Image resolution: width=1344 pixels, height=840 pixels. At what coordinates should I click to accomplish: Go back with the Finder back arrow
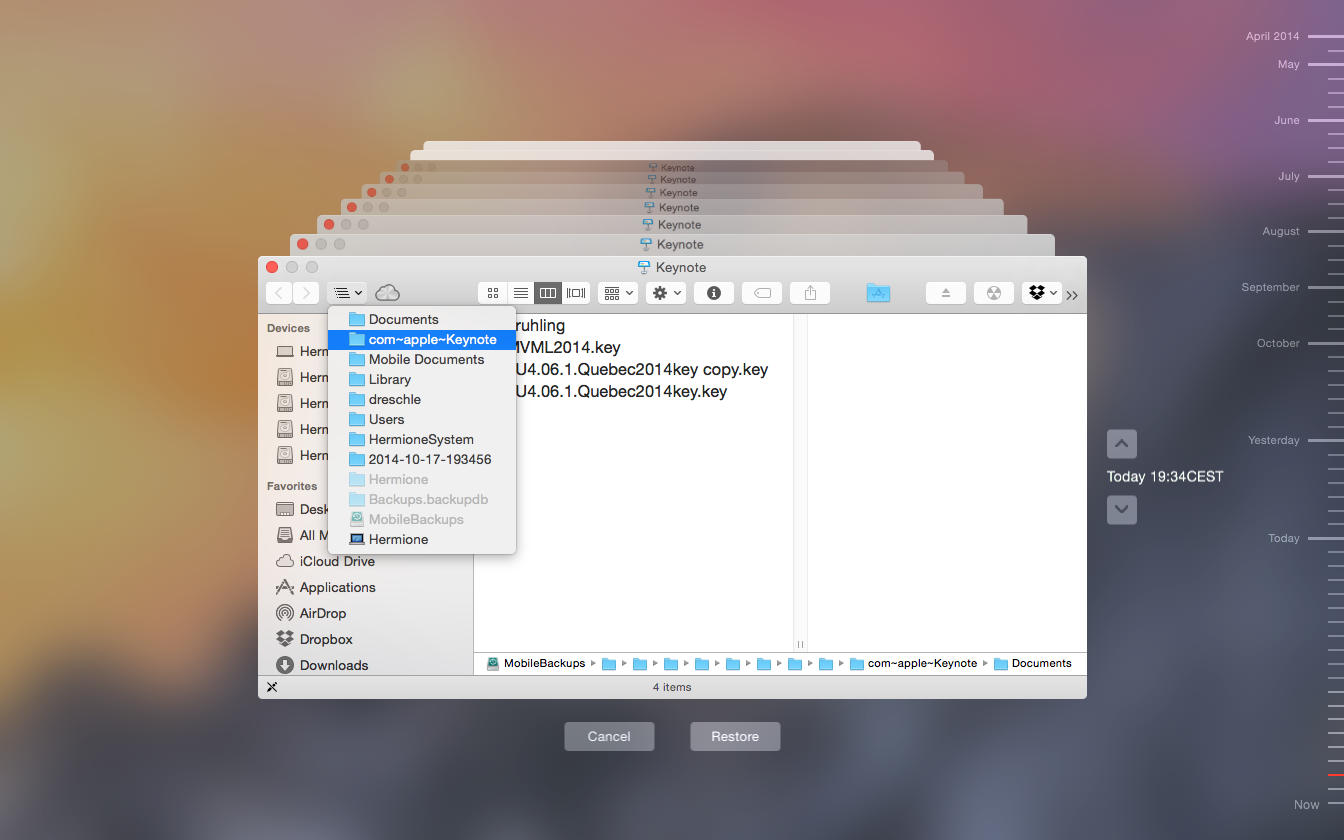tap(279, 293)
